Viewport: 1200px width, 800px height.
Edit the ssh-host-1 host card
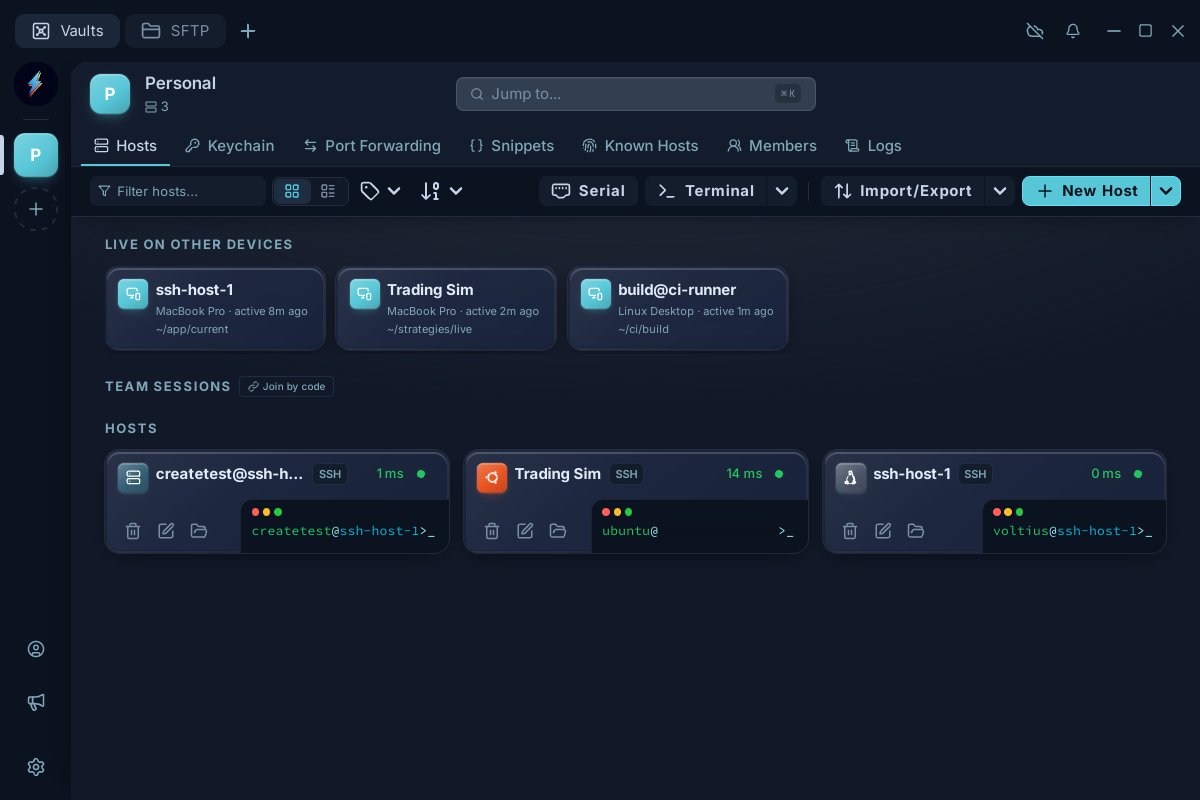click(883, 531)
